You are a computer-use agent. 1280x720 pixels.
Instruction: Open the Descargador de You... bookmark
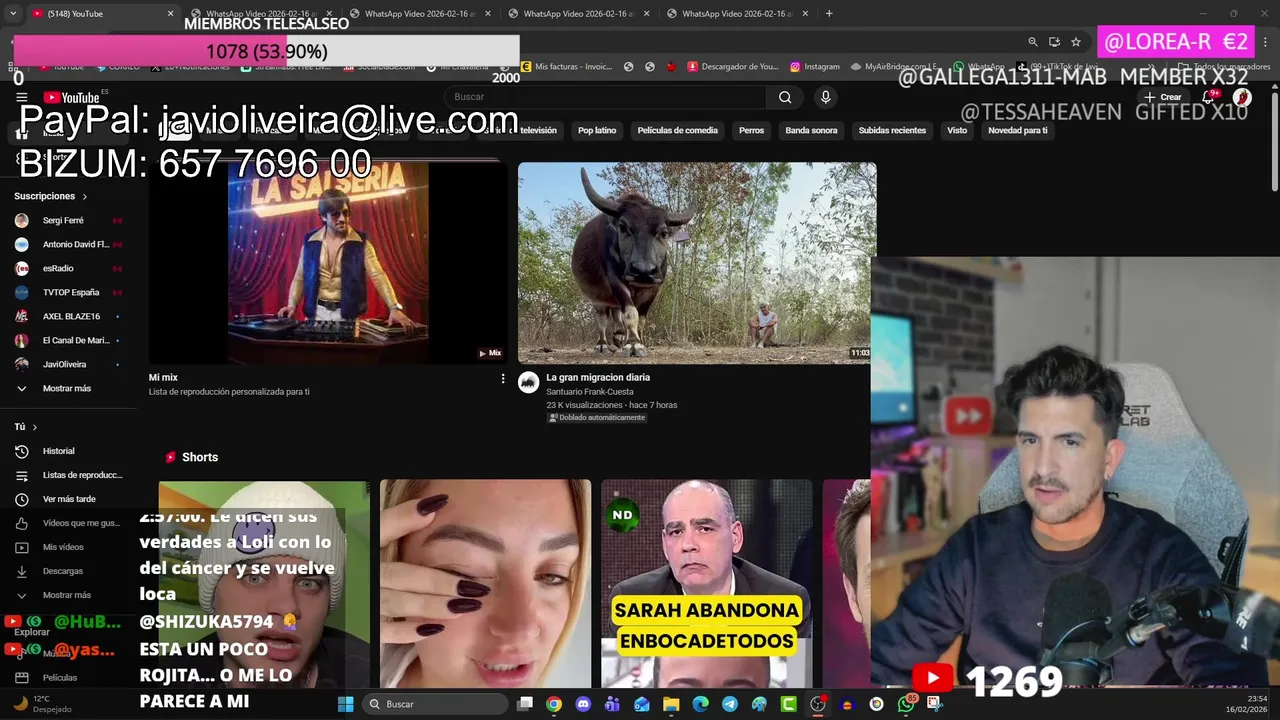click(x=732, y=67)
